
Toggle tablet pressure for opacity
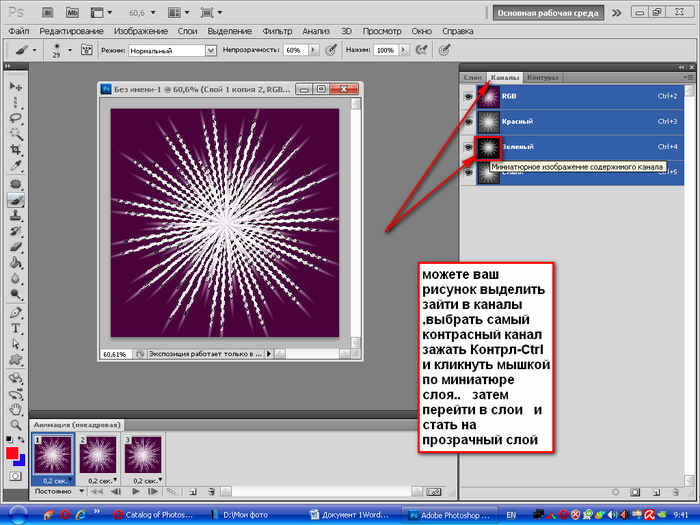pos(330,50)
